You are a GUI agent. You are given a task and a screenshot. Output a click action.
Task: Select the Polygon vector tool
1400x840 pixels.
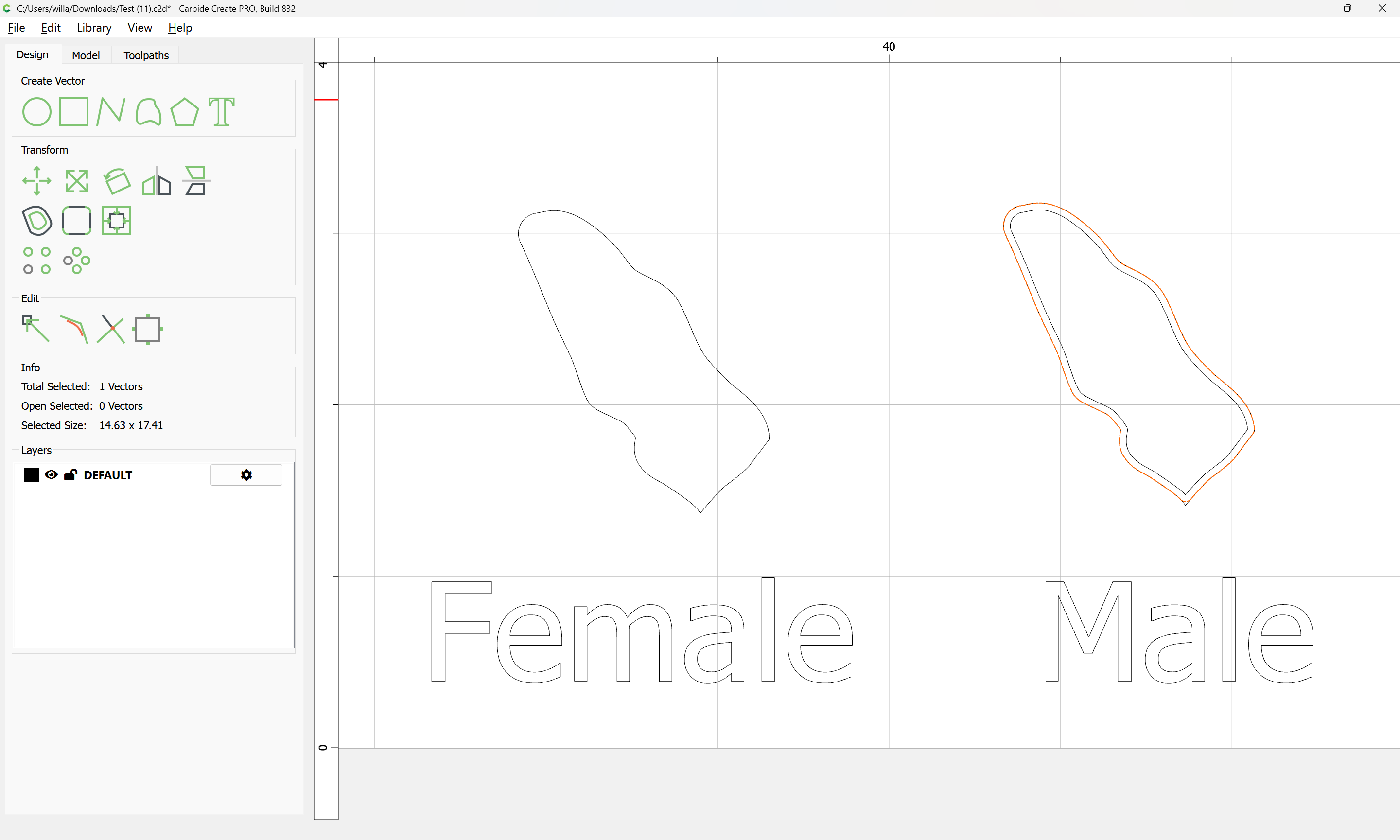pyautogui.click(x=184, y=111)
